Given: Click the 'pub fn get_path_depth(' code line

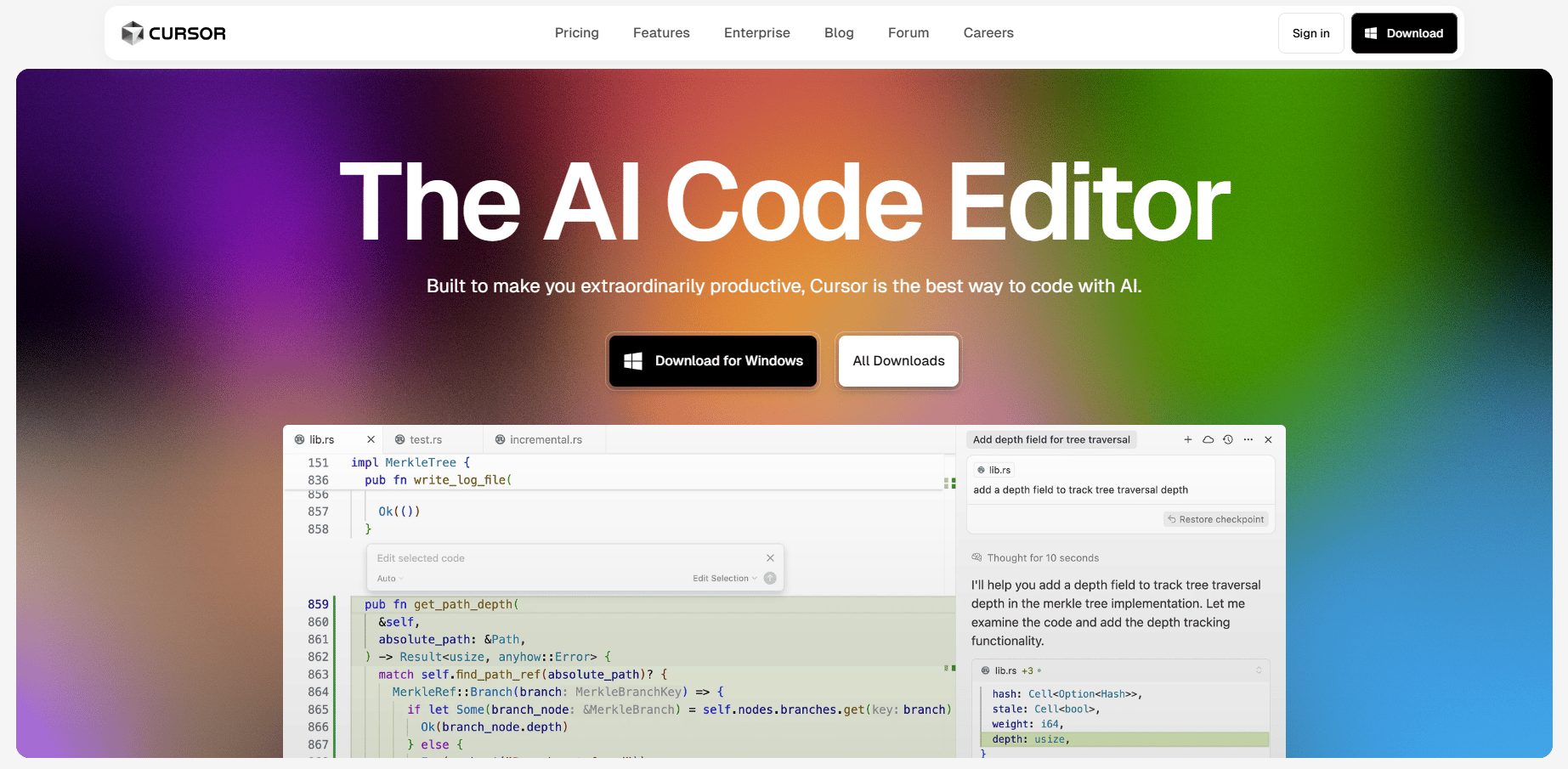Looking at the screenshot, I should [442, 604].
